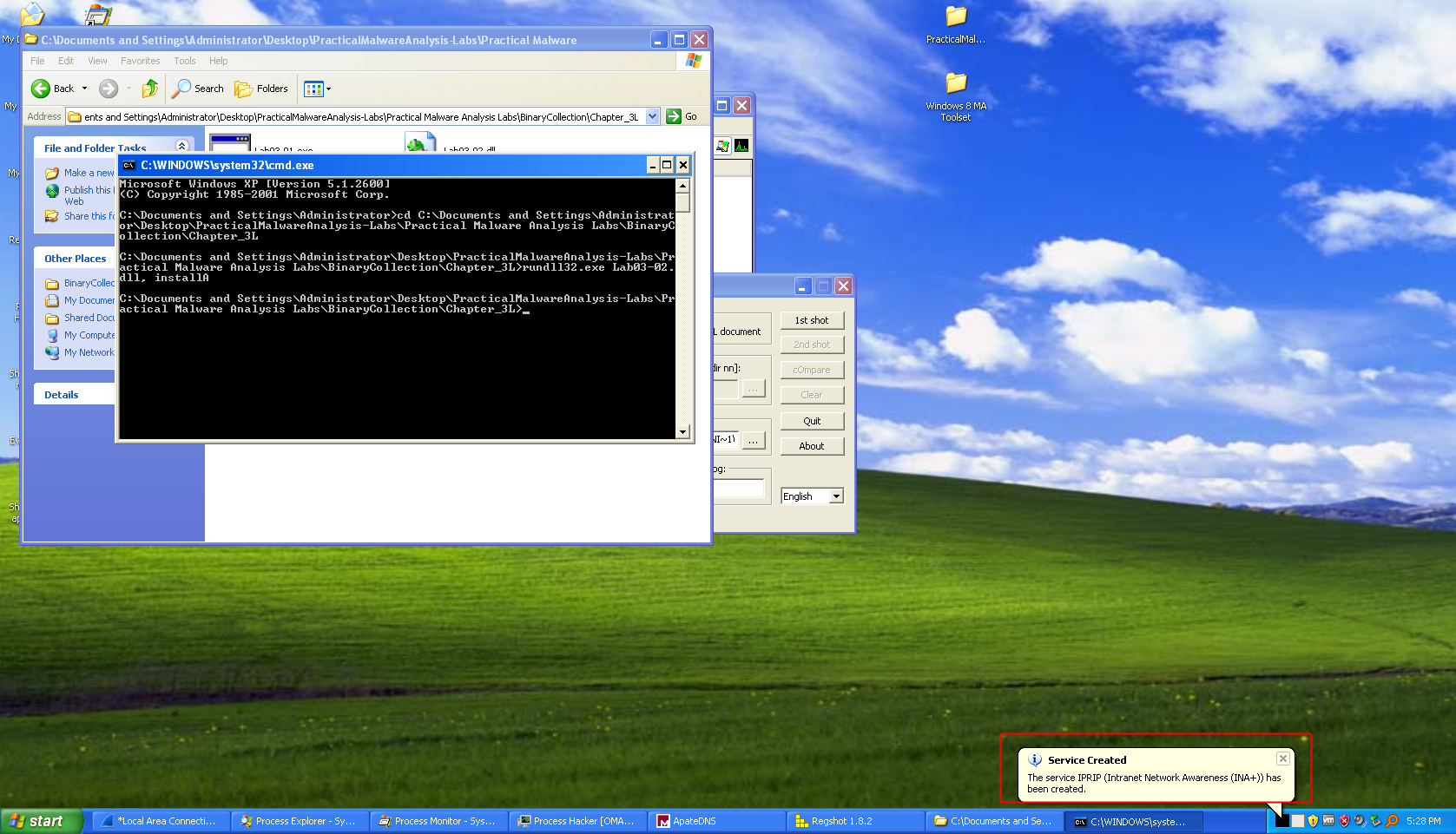
Task: Click the orange magnifier tray icon
Action: click(1392, 821)
